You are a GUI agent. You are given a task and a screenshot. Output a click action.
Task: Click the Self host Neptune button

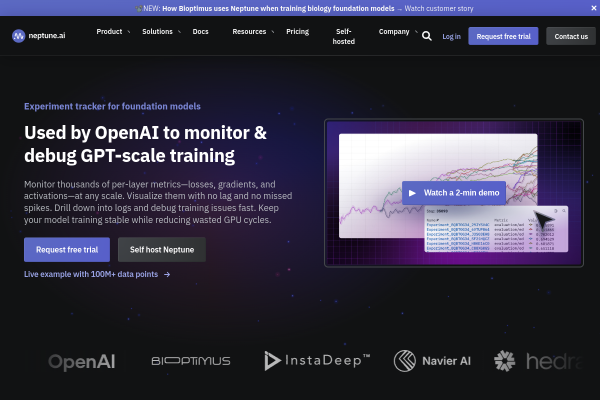coord(162,248)
